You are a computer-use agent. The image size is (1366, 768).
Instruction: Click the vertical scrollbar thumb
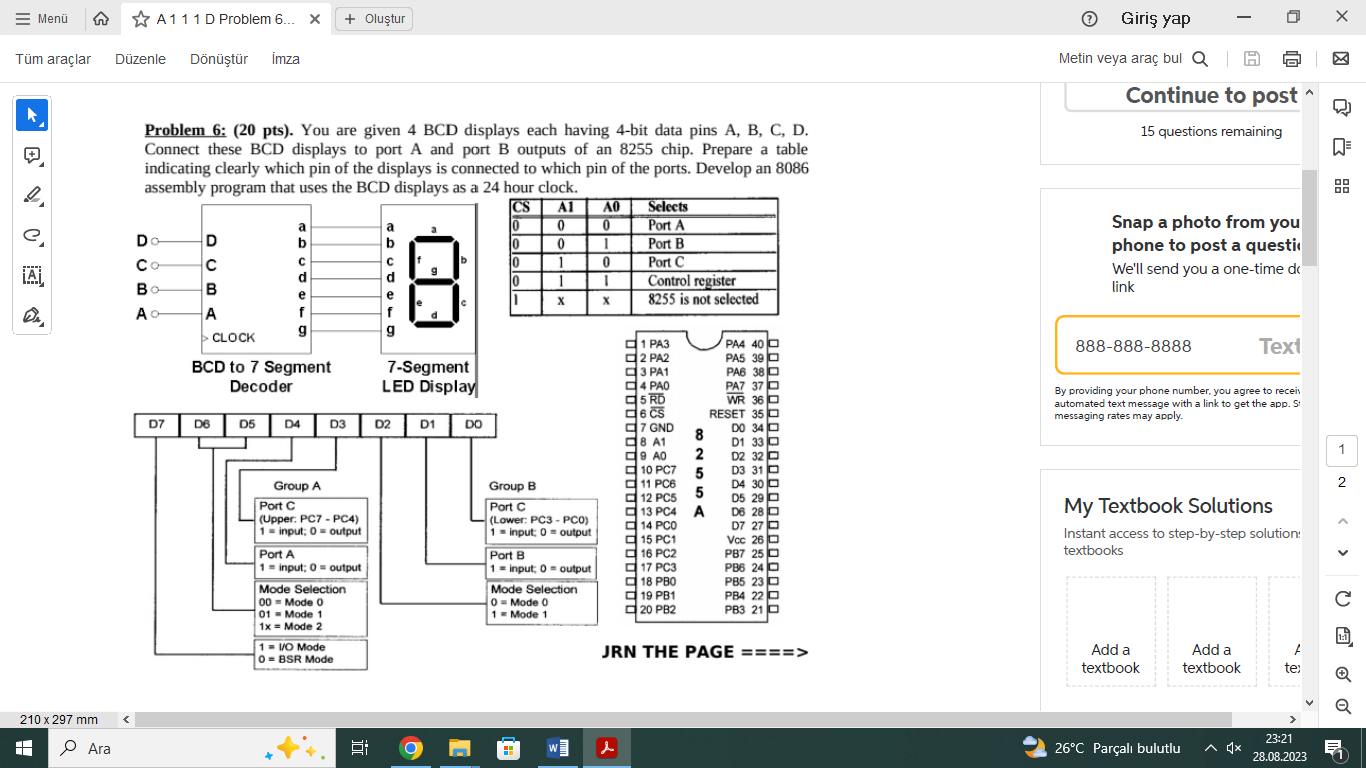pyautogui.click(x=1309, y=217)
